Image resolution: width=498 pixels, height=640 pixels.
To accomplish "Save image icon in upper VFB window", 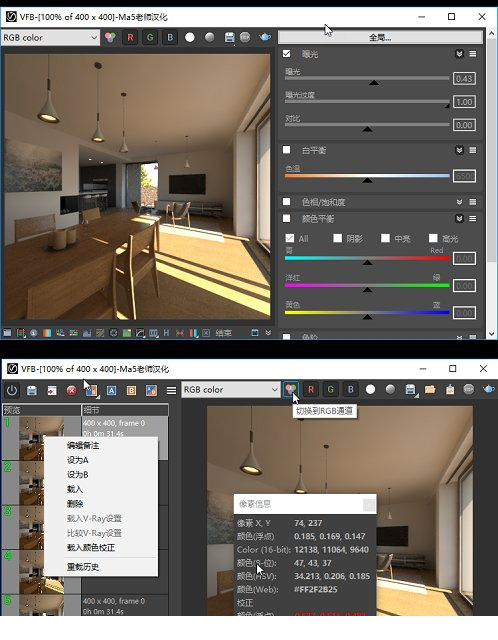I will pos(229,38).
